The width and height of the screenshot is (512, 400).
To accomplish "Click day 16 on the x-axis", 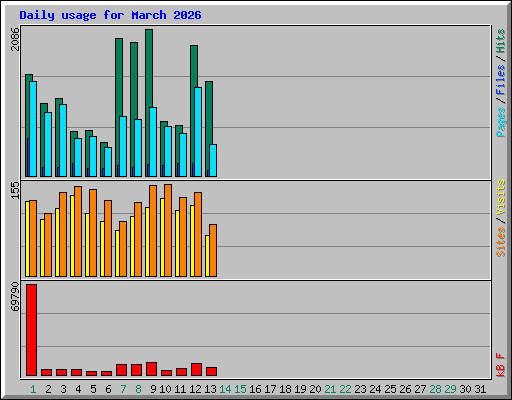I will [255, 389].
